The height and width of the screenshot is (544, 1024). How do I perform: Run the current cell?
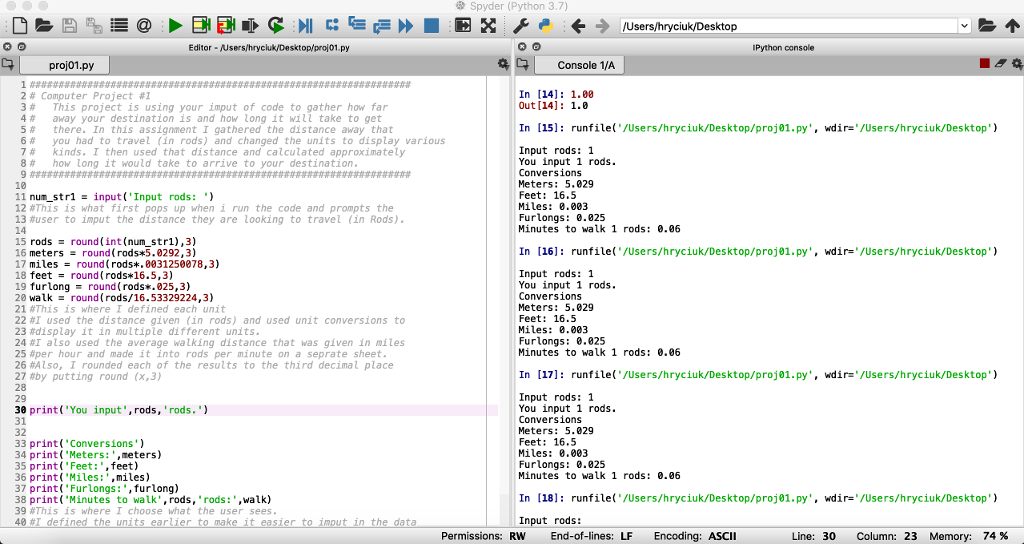[200, 25]
